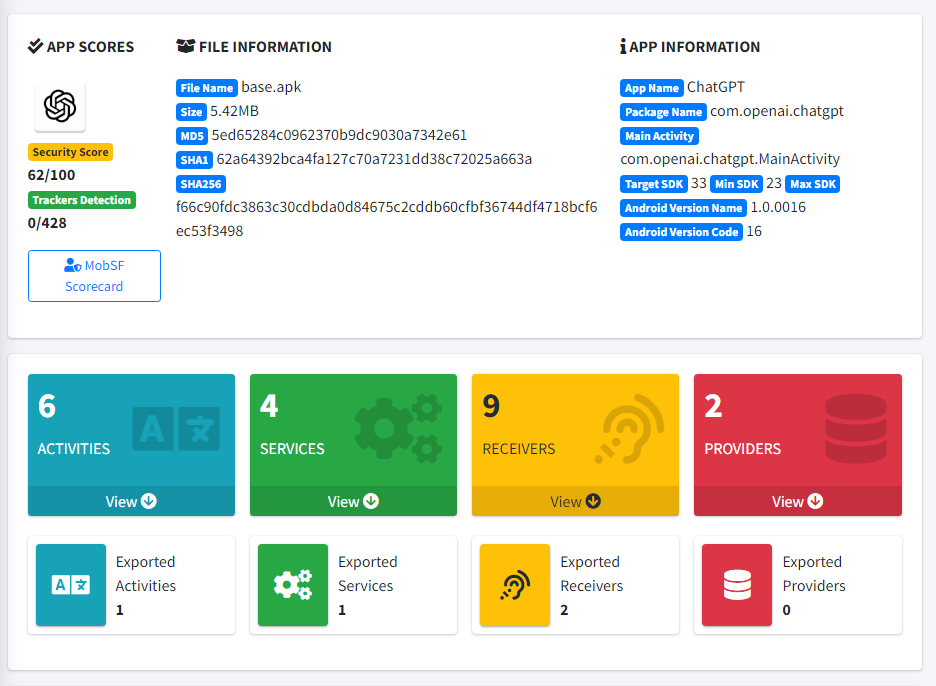Click the File Information box icon
Image resolution: width=936 pixels, height=686 pixels.
[185, 46]
